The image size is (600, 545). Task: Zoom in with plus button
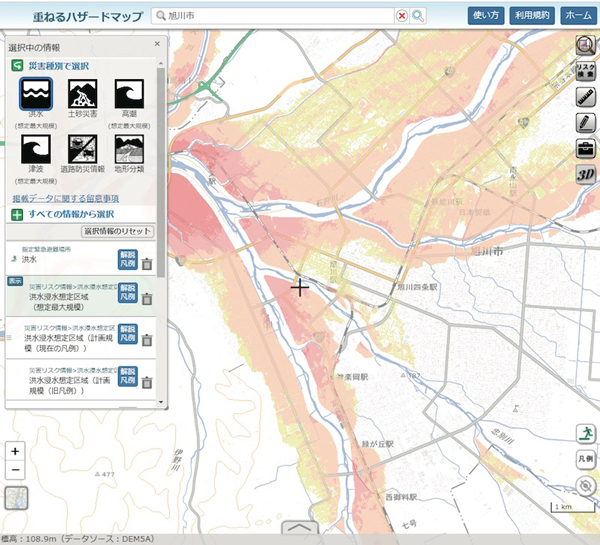15,451
